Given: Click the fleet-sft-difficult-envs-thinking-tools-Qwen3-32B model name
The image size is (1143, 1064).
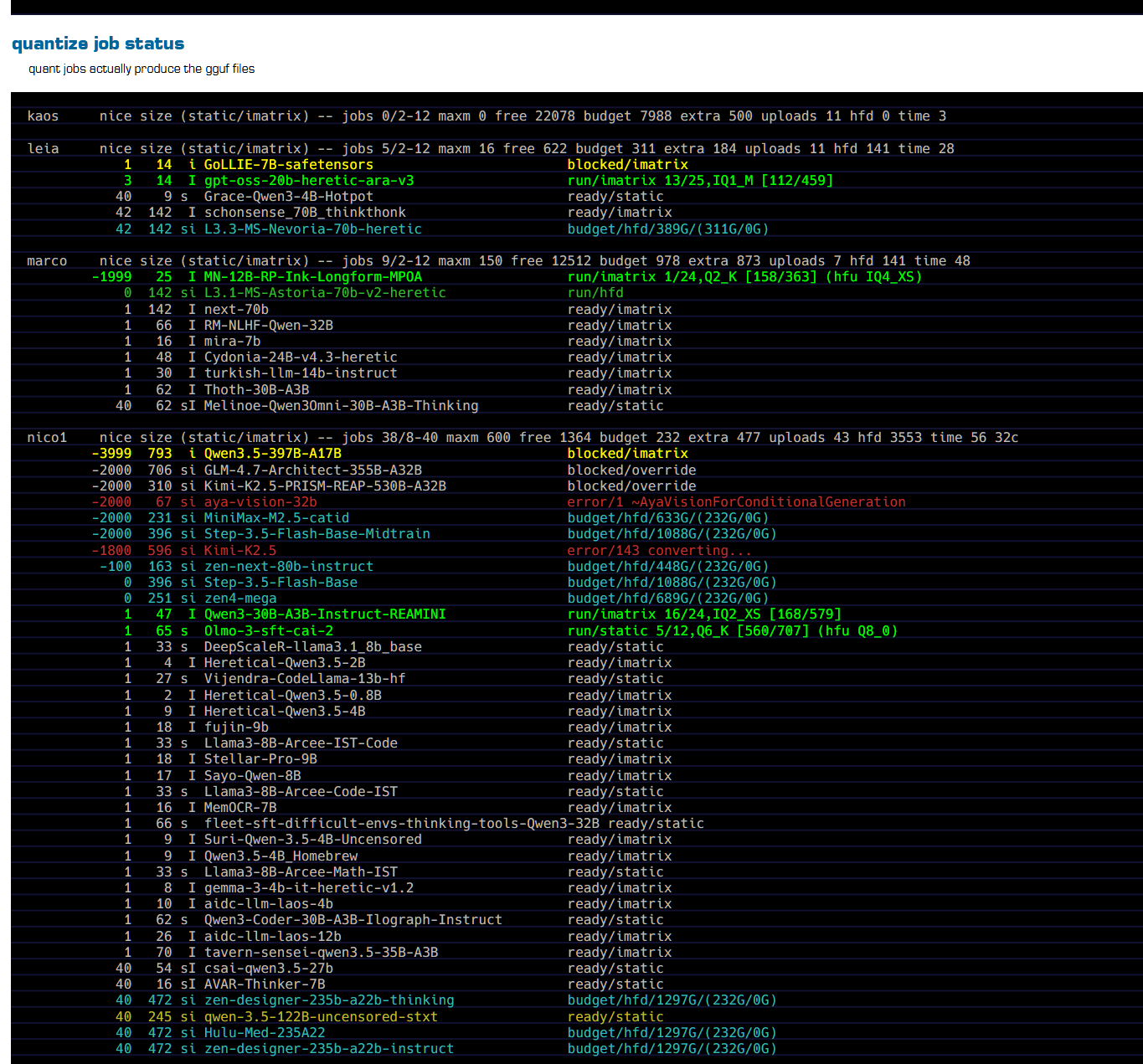Looking at the screenshot, I should [402, 824].
